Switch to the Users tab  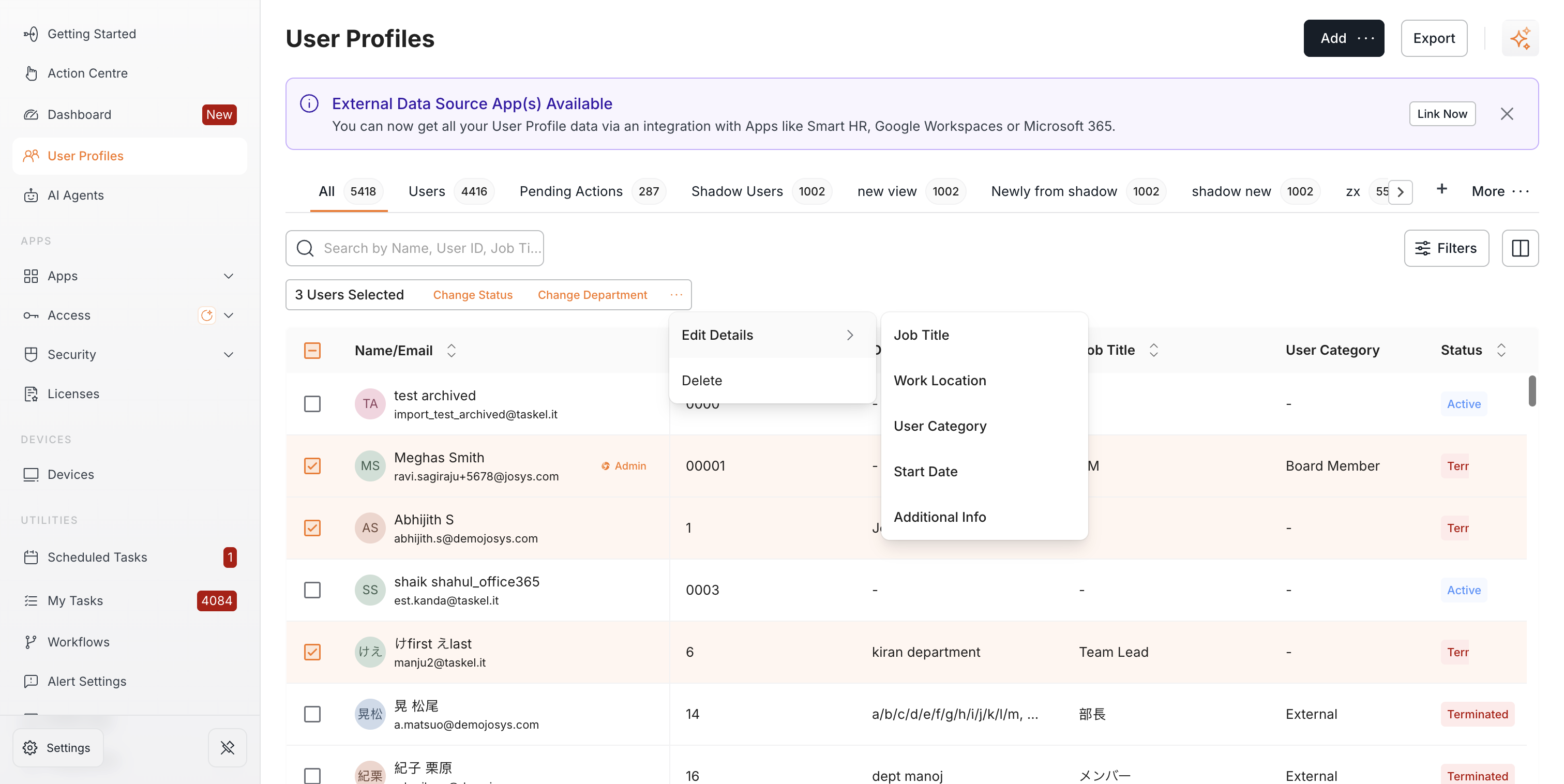point(450,191)
